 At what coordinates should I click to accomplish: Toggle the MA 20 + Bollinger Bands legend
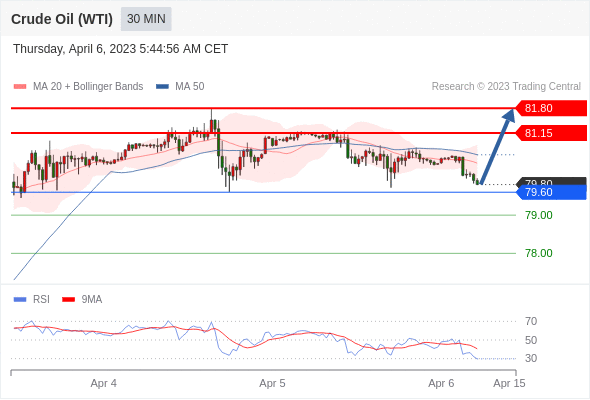pyautogui.click(x=78, y=87)
